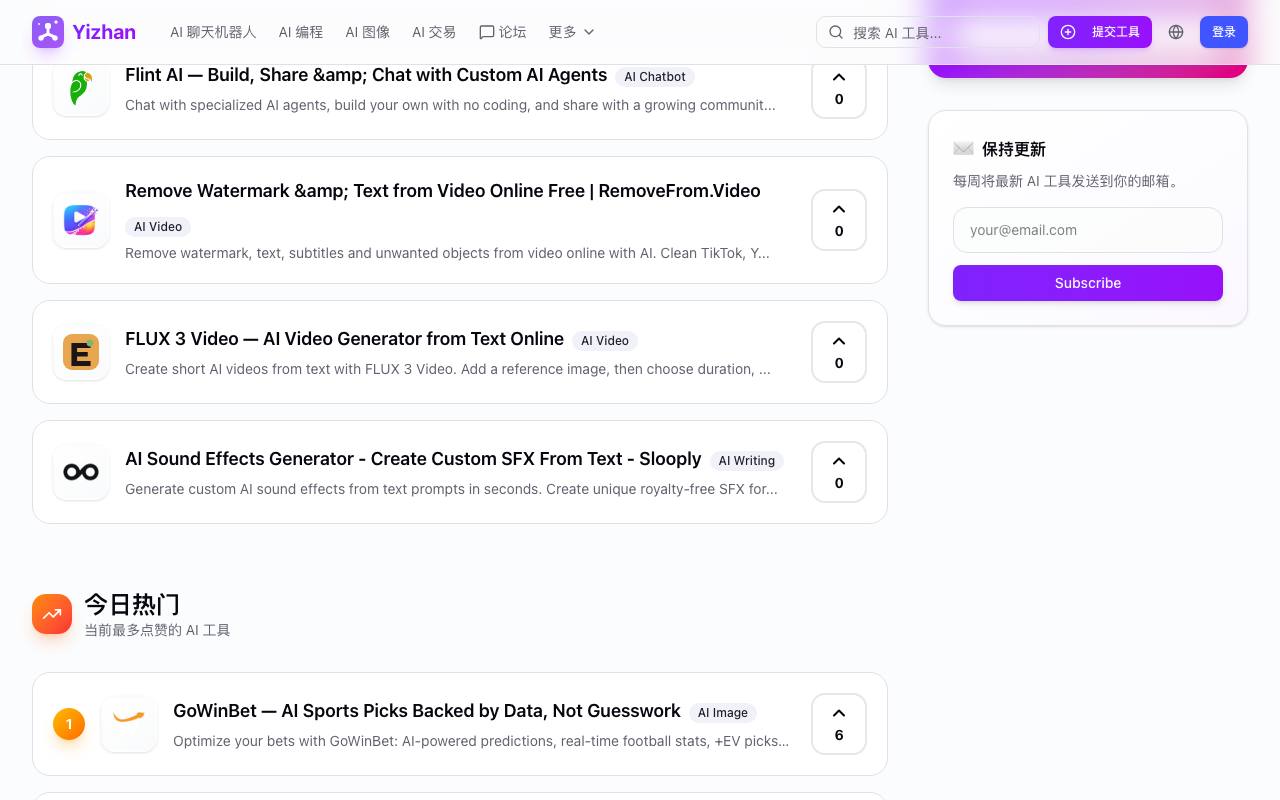Open the language globe icon
This screenshot has height=800, width=1280.
[1176, 32]
